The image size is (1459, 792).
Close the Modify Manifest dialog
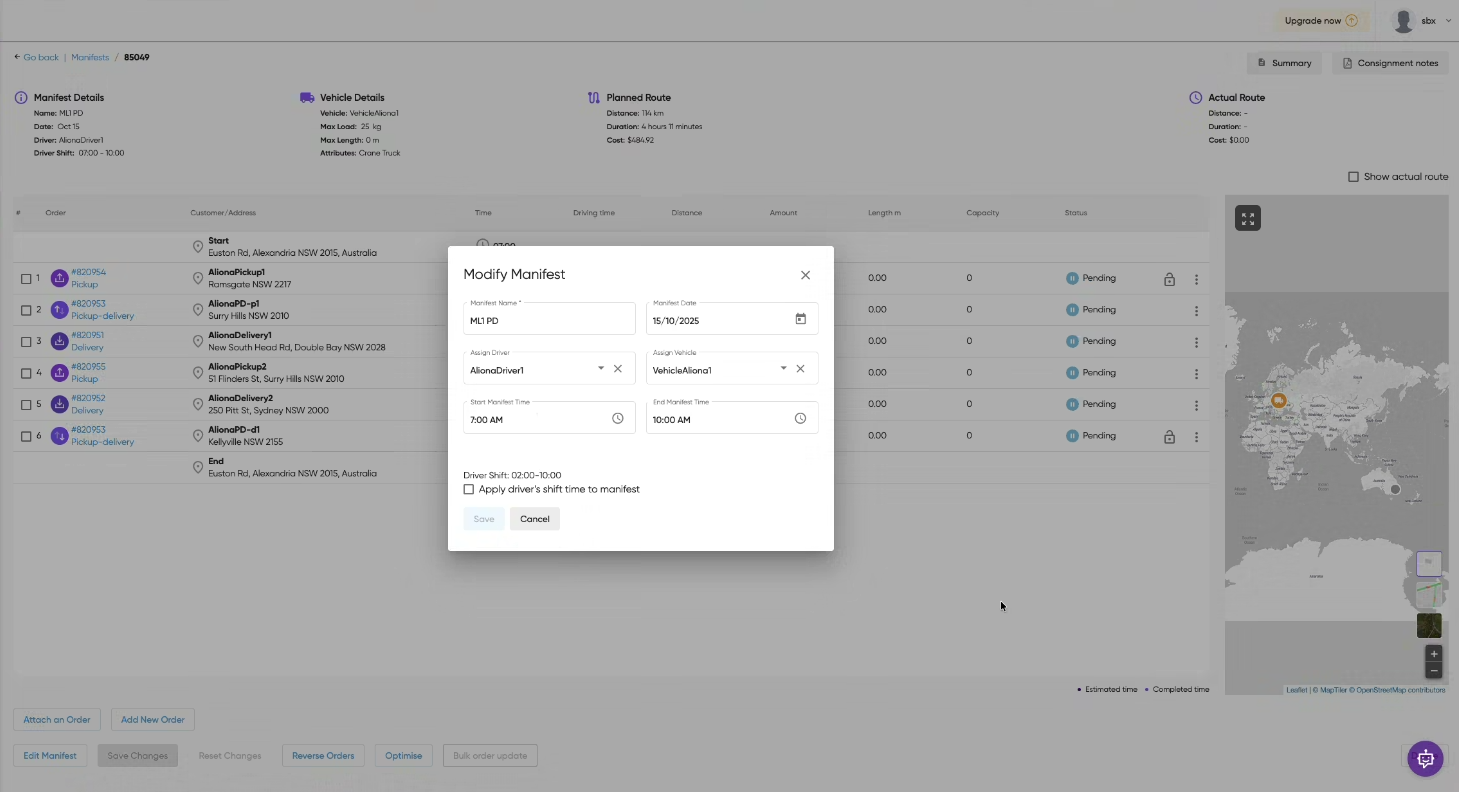pyautogui.click(x=805, y=275)
